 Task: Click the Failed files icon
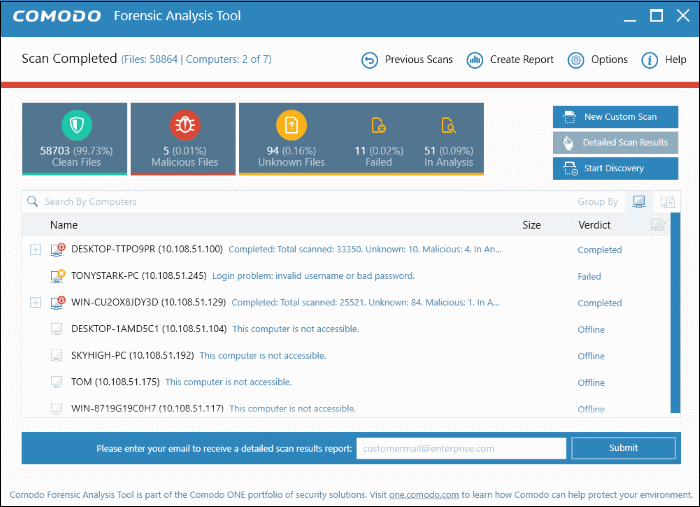tap(378, 127)
